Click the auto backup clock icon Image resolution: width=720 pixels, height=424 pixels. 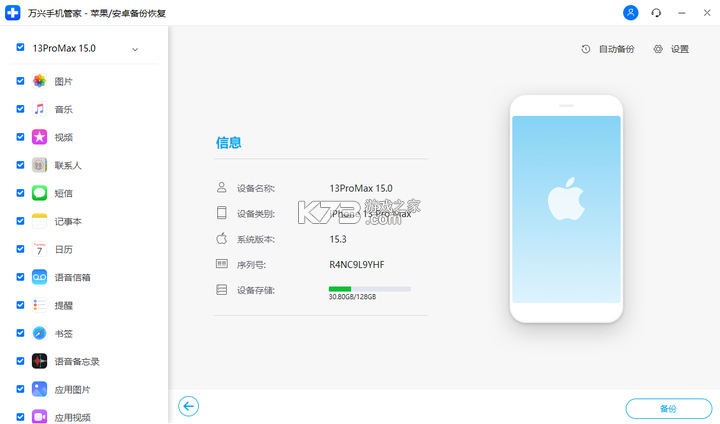coord(585,49)
